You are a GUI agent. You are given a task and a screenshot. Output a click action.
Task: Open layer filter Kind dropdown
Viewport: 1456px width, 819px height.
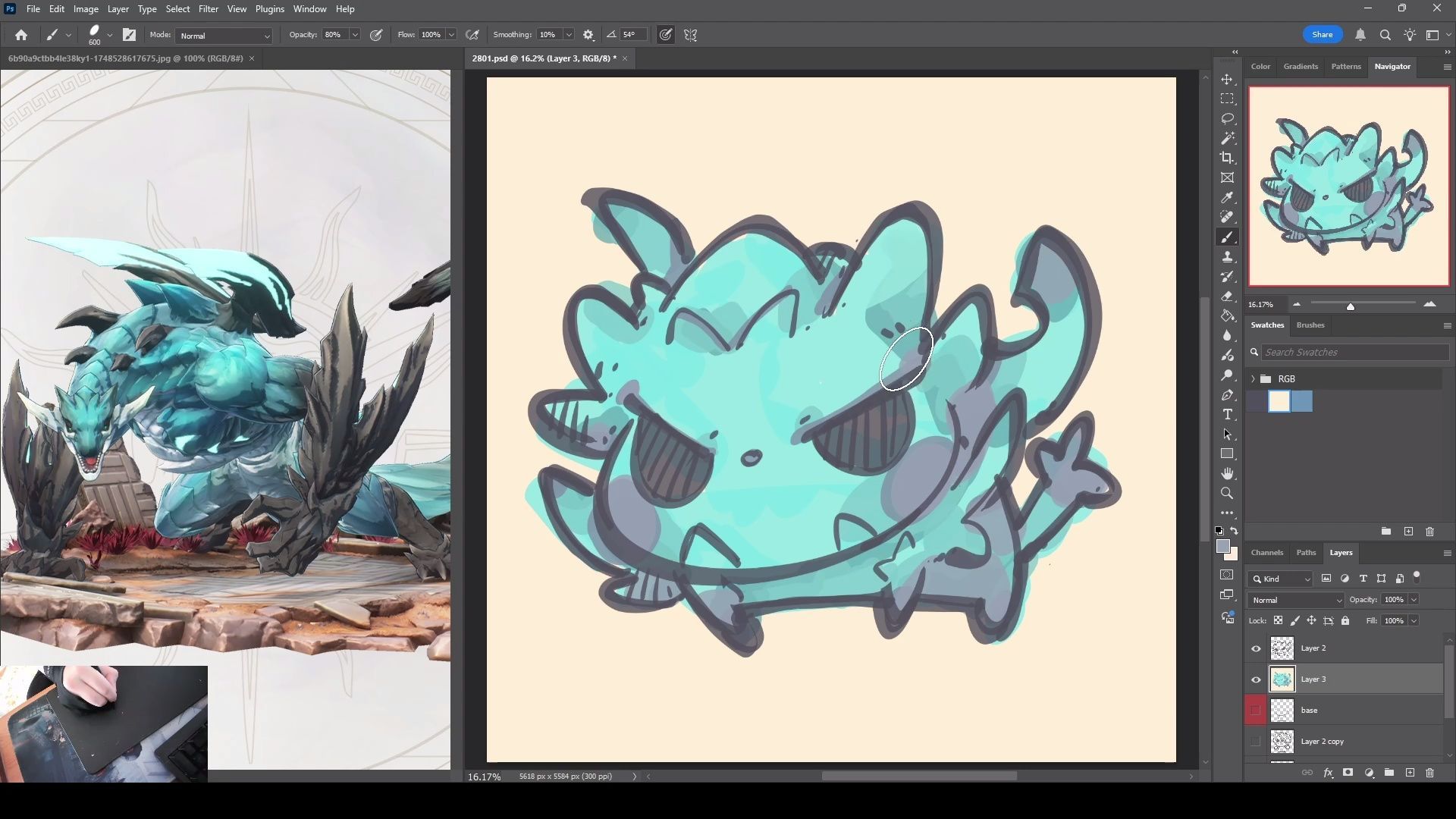coord(1280,579)
